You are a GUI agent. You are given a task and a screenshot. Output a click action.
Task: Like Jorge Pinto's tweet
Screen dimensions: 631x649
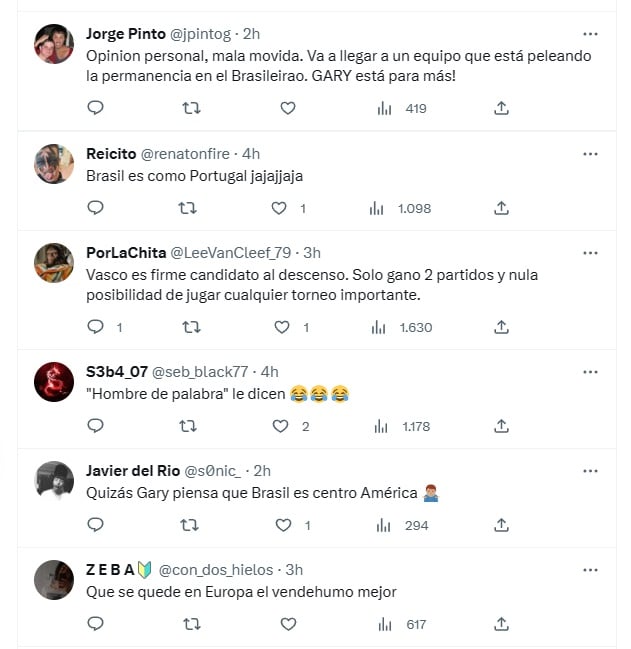(288, 108)
